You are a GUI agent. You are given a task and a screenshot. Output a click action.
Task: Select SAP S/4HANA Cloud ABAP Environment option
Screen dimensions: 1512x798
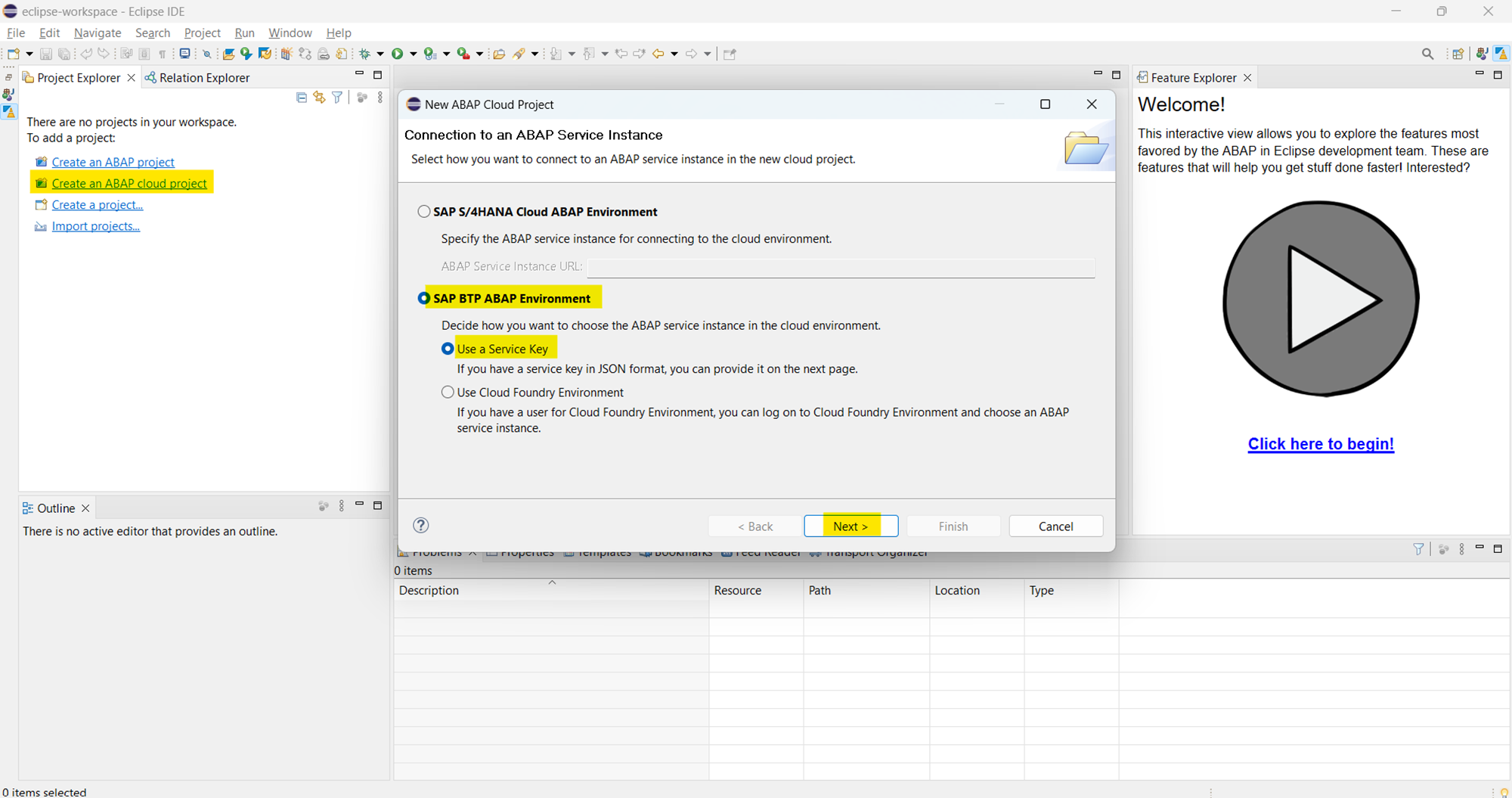pyautogui.click(x=424, y=212)
